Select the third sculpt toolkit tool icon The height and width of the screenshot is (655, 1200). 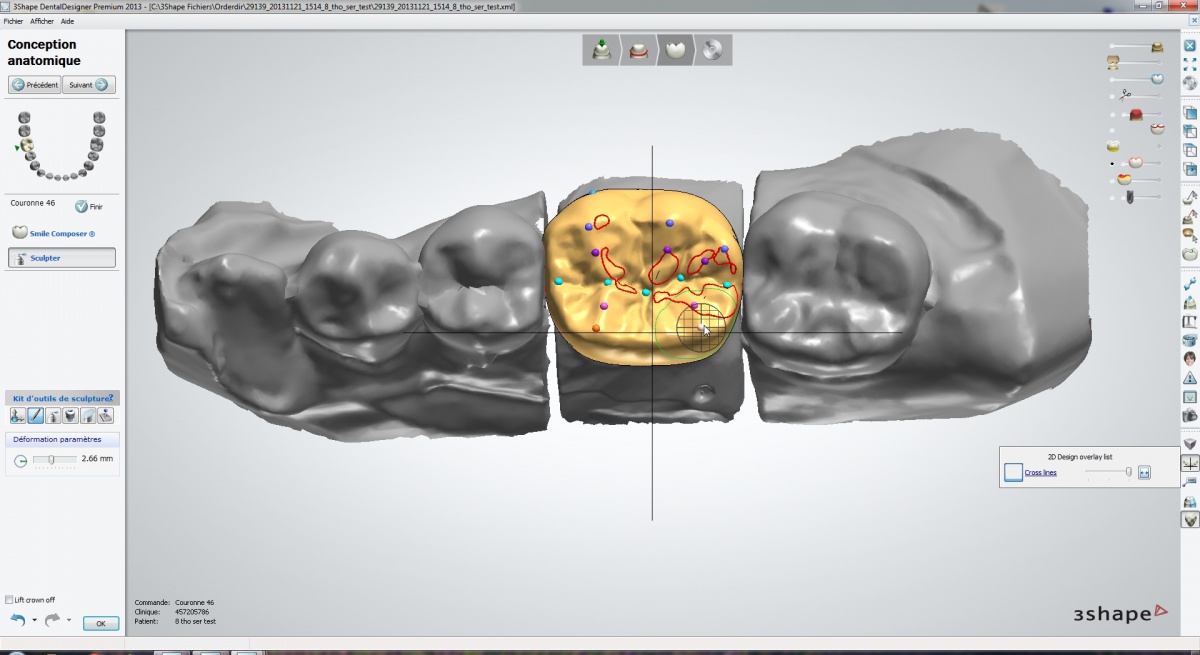click(53, 415)
